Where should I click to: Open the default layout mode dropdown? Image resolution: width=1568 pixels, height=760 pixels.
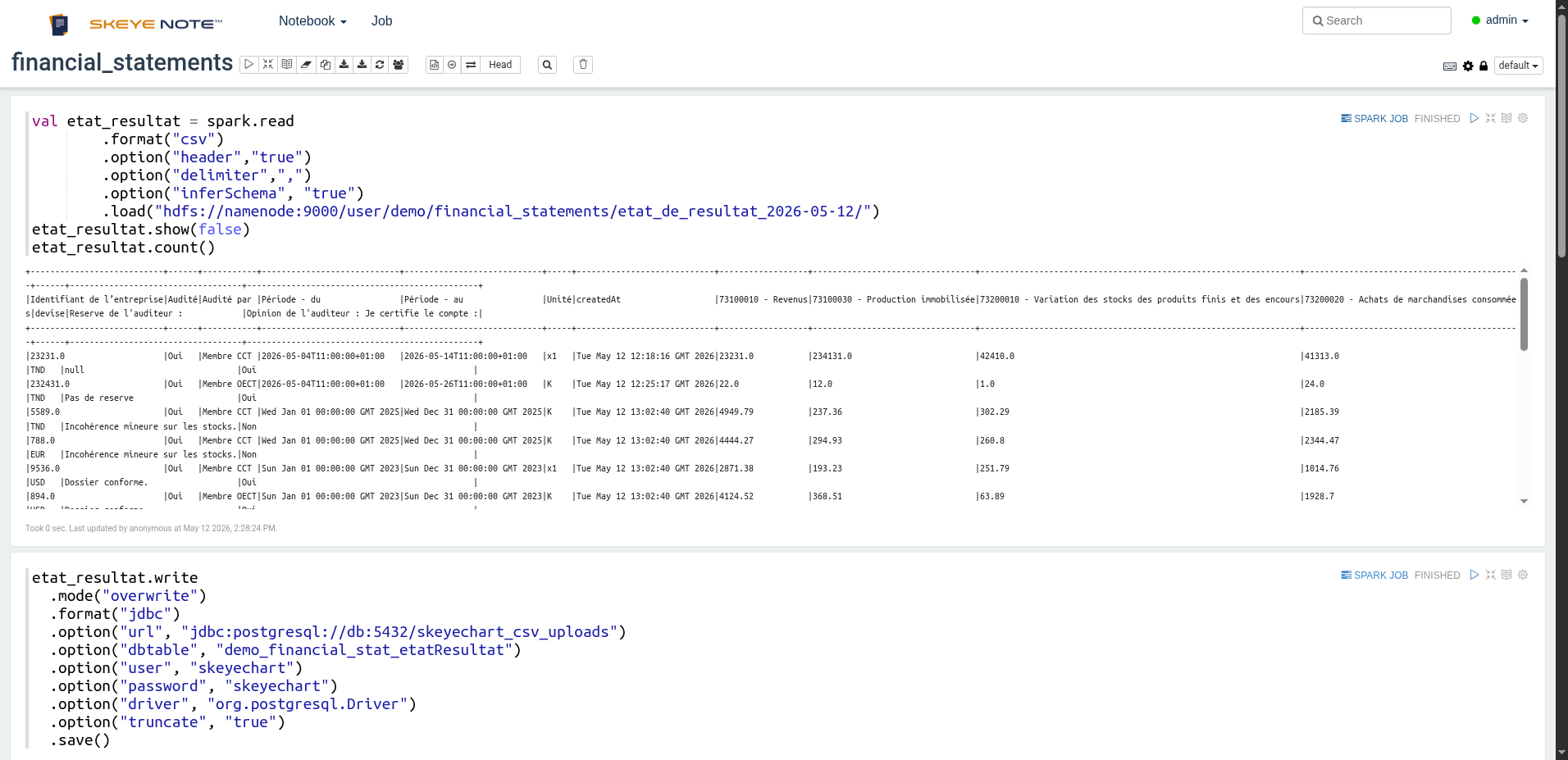1518,66
